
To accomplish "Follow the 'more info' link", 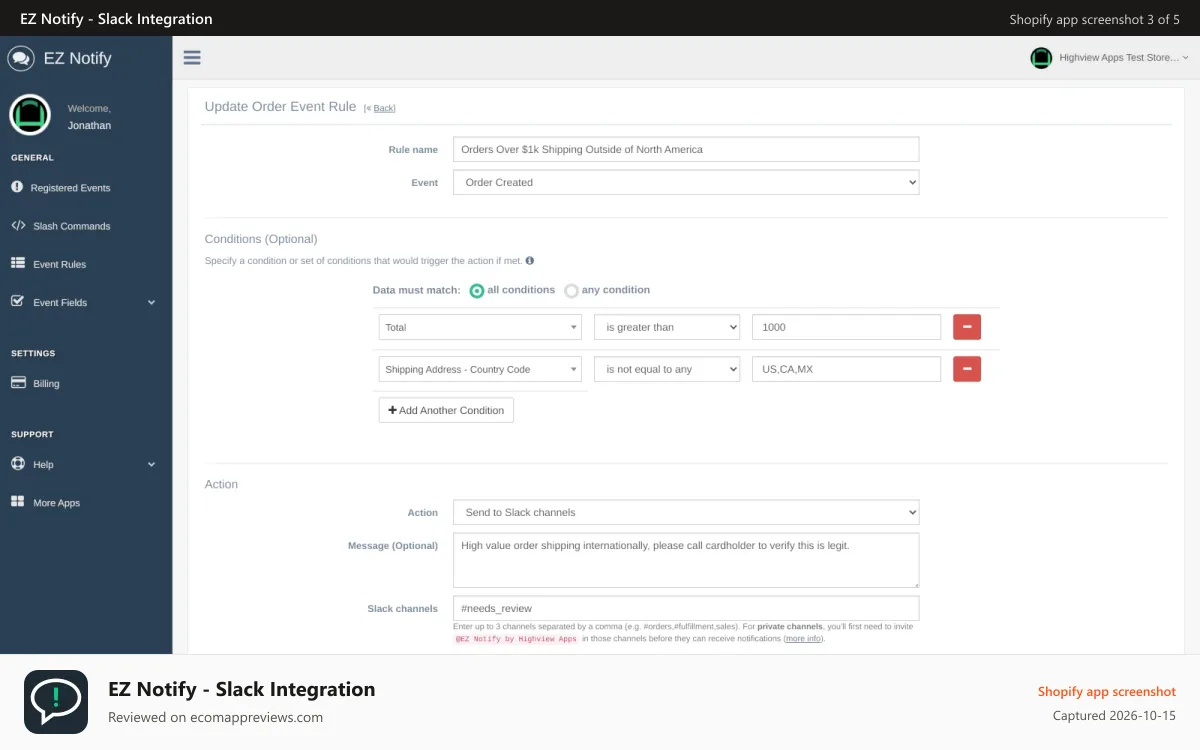I will point(803,638).
